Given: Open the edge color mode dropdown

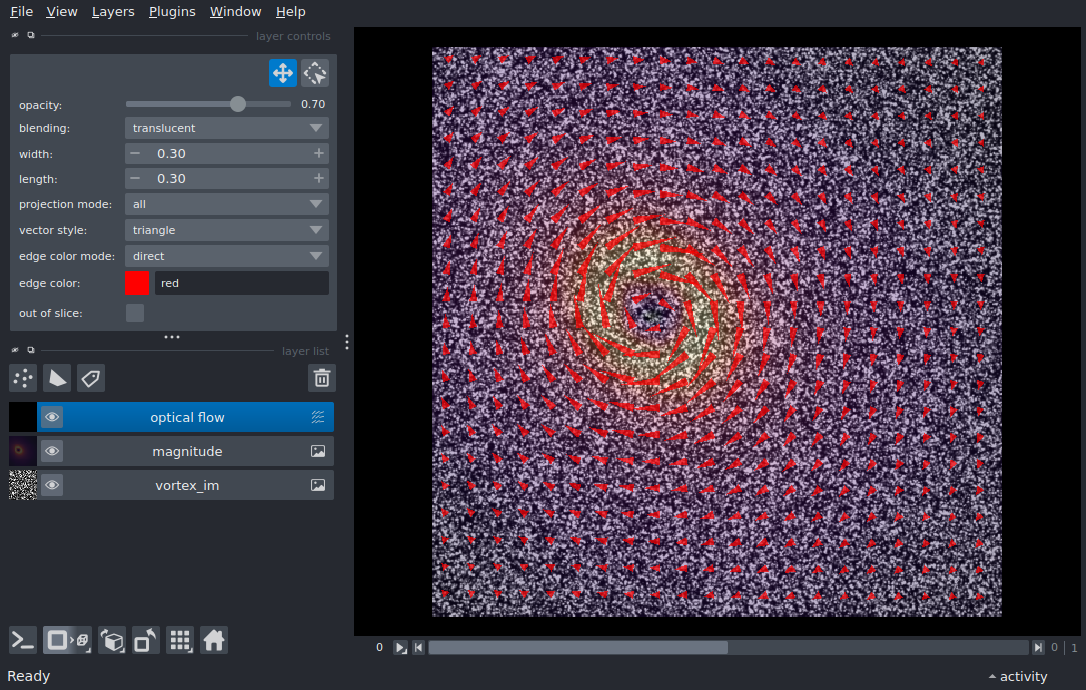Looking at the screenshot, I should (227, 256).
